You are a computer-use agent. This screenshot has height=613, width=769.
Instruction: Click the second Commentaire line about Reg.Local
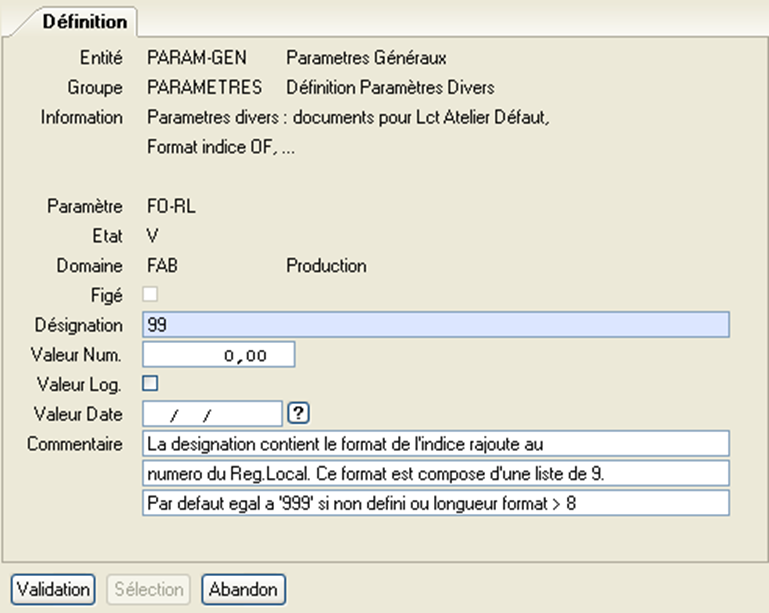[x=436, y=472]
